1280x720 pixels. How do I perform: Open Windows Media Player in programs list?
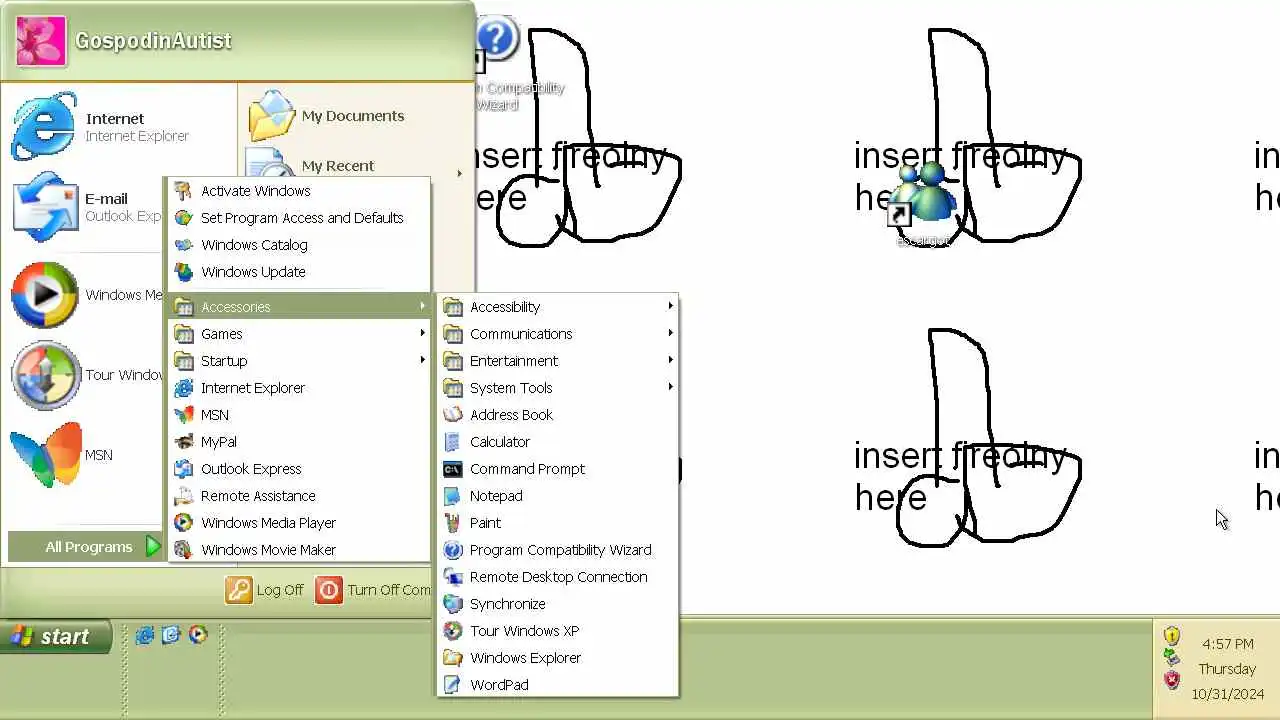[x=300, y=523]
